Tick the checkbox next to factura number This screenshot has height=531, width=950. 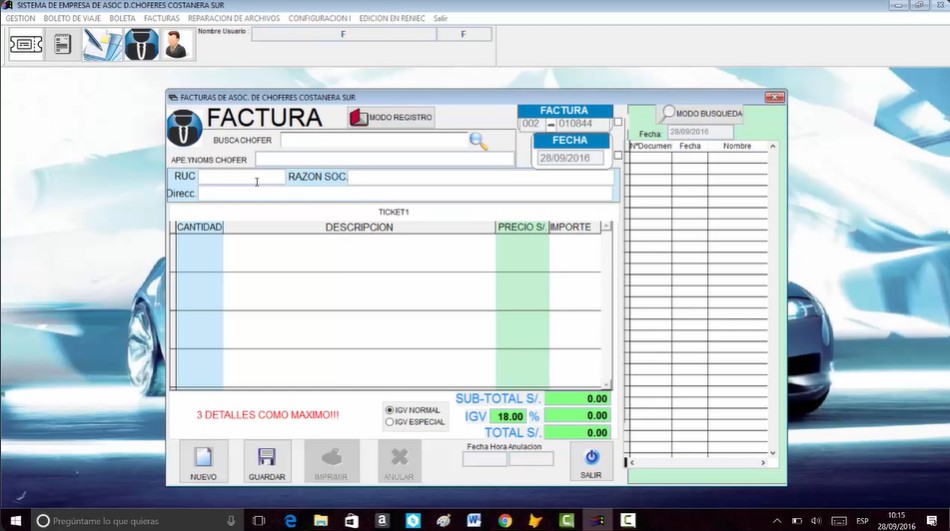(x=618, y=122)
